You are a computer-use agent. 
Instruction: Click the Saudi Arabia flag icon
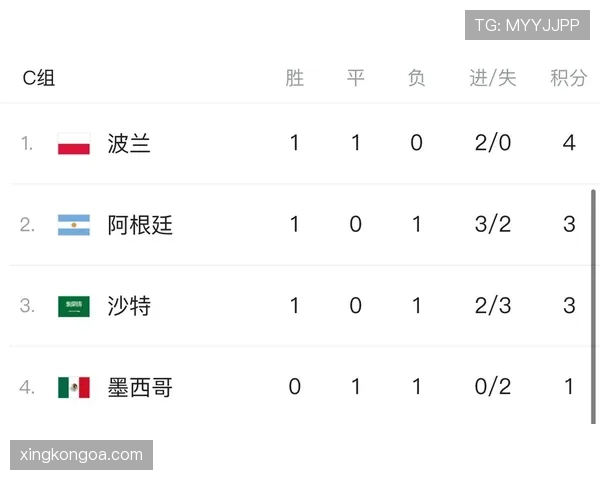[74, 306]
